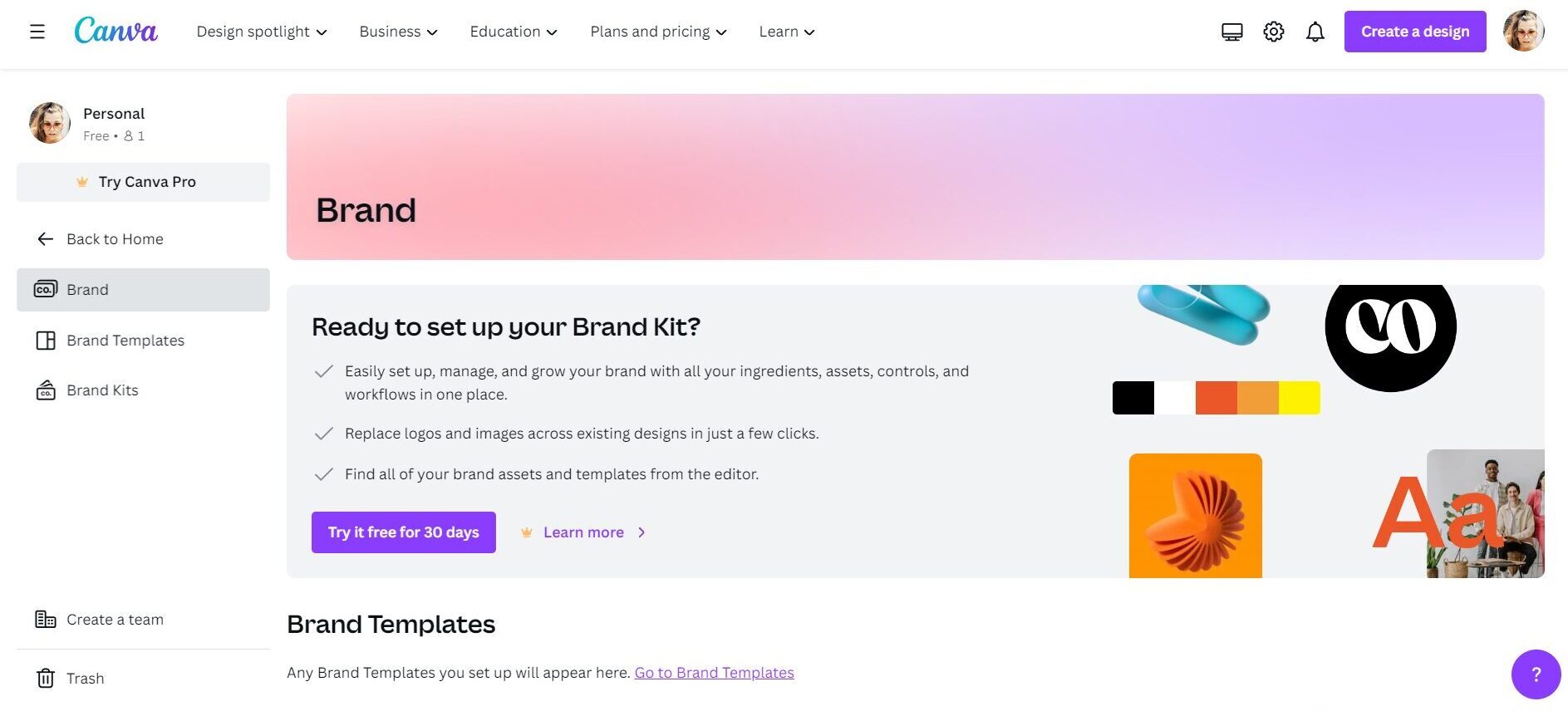Click the Trash sidebar item

tap(85, 678)
